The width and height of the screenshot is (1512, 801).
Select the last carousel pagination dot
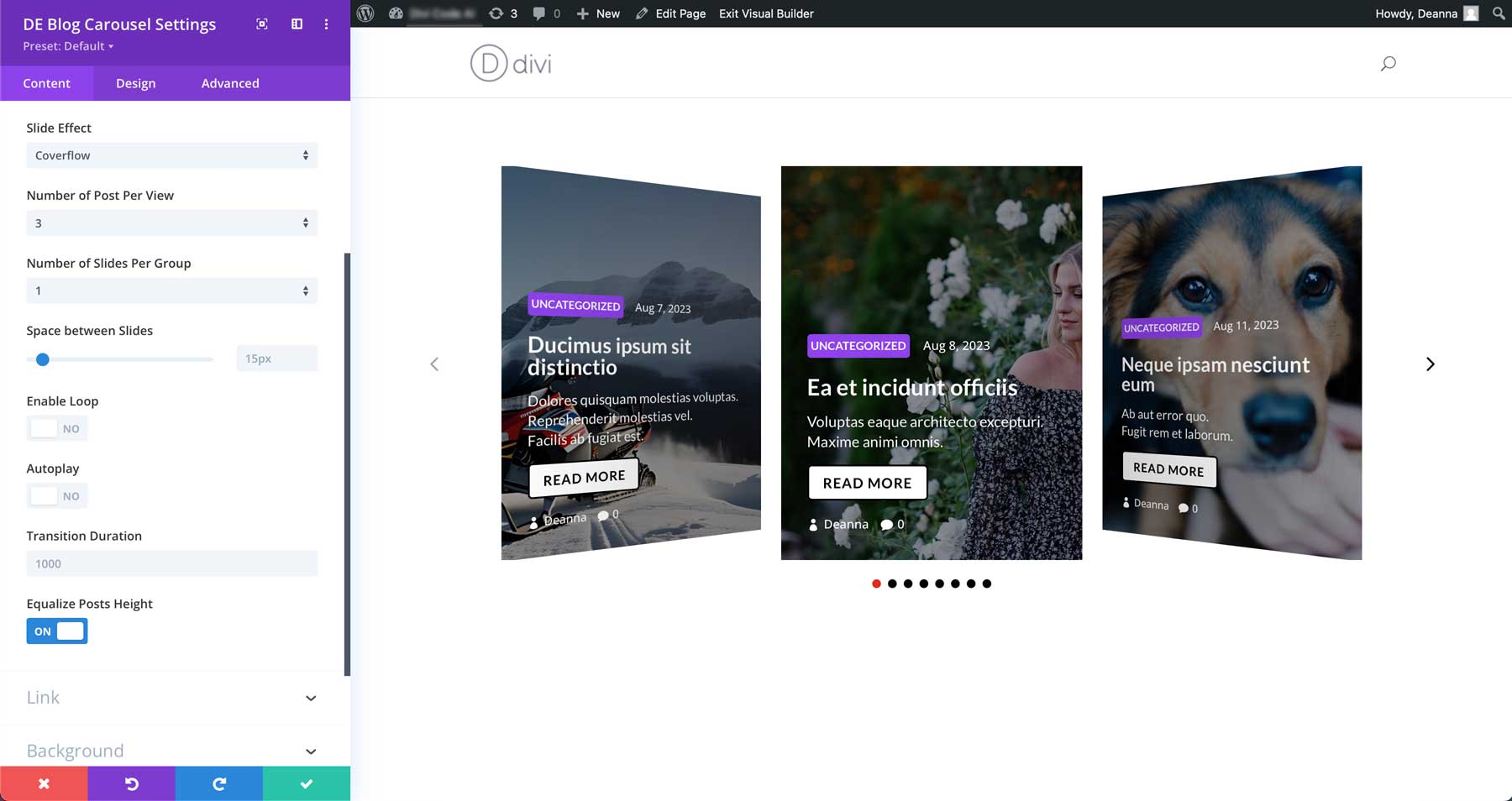coord(987,584)
